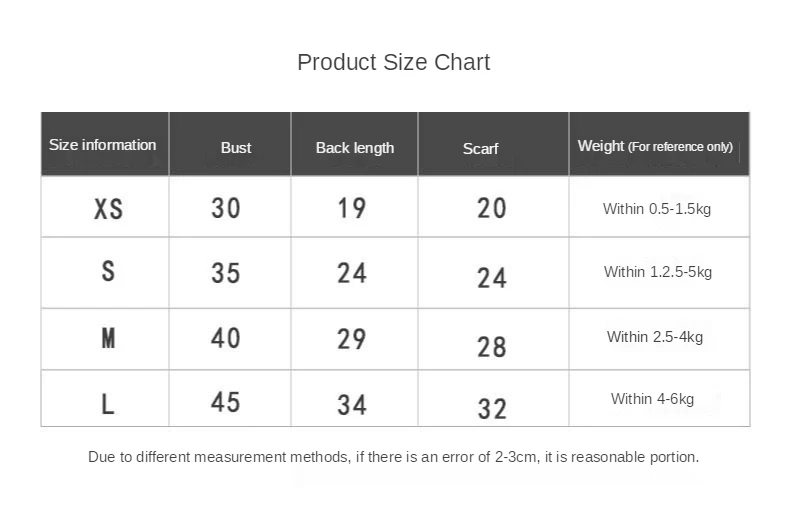This screenshot has width=789, height=517.
Task: Click the Within 2.5-4kg weight cell
Action: point(655,337)
